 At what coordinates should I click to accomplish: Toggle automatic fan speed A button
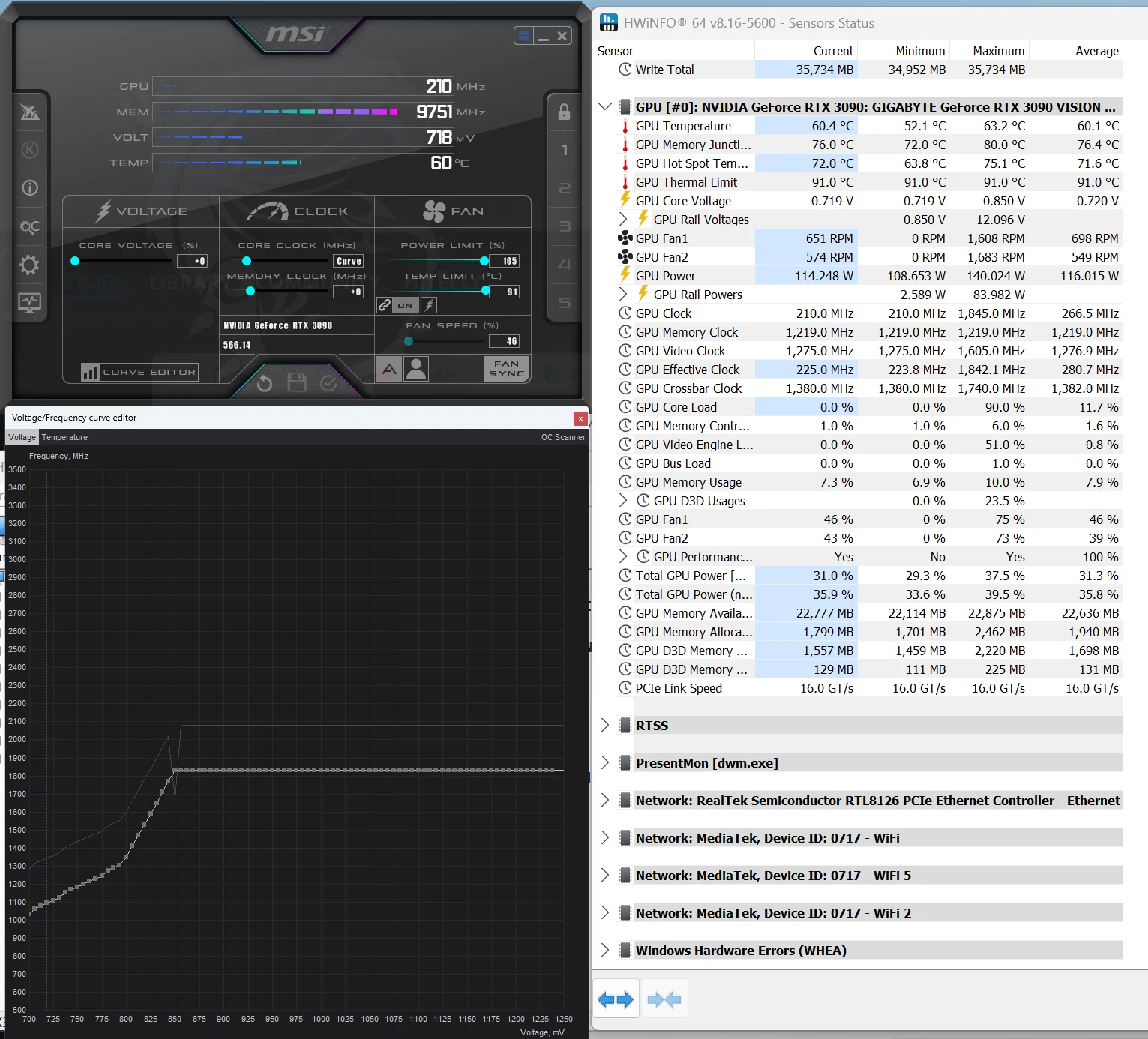pyautogui.click(x=388, y=369)
